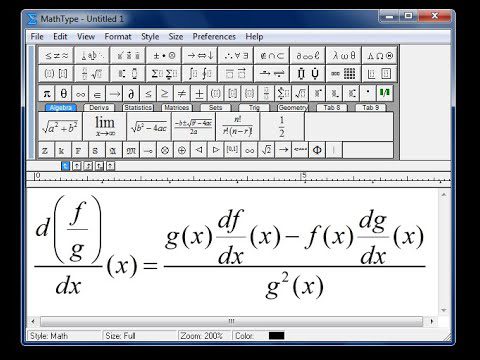The image size is (480, 360).
Task: Open the File menu
Action: pyautogui.click(x=37, y=36)
